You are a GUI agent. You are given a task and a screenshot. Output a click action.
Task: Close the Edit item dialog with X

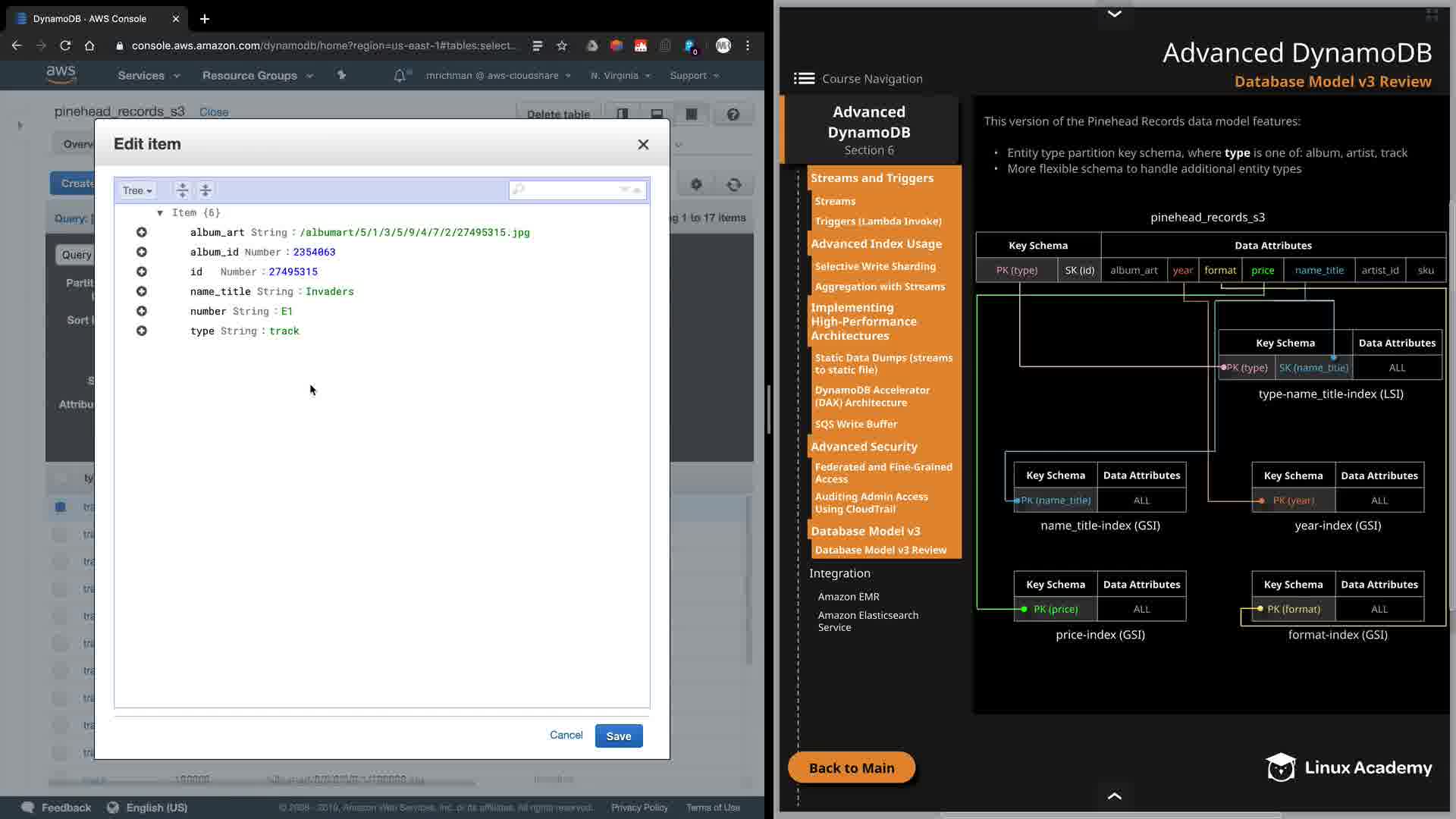tap(643, 144)
